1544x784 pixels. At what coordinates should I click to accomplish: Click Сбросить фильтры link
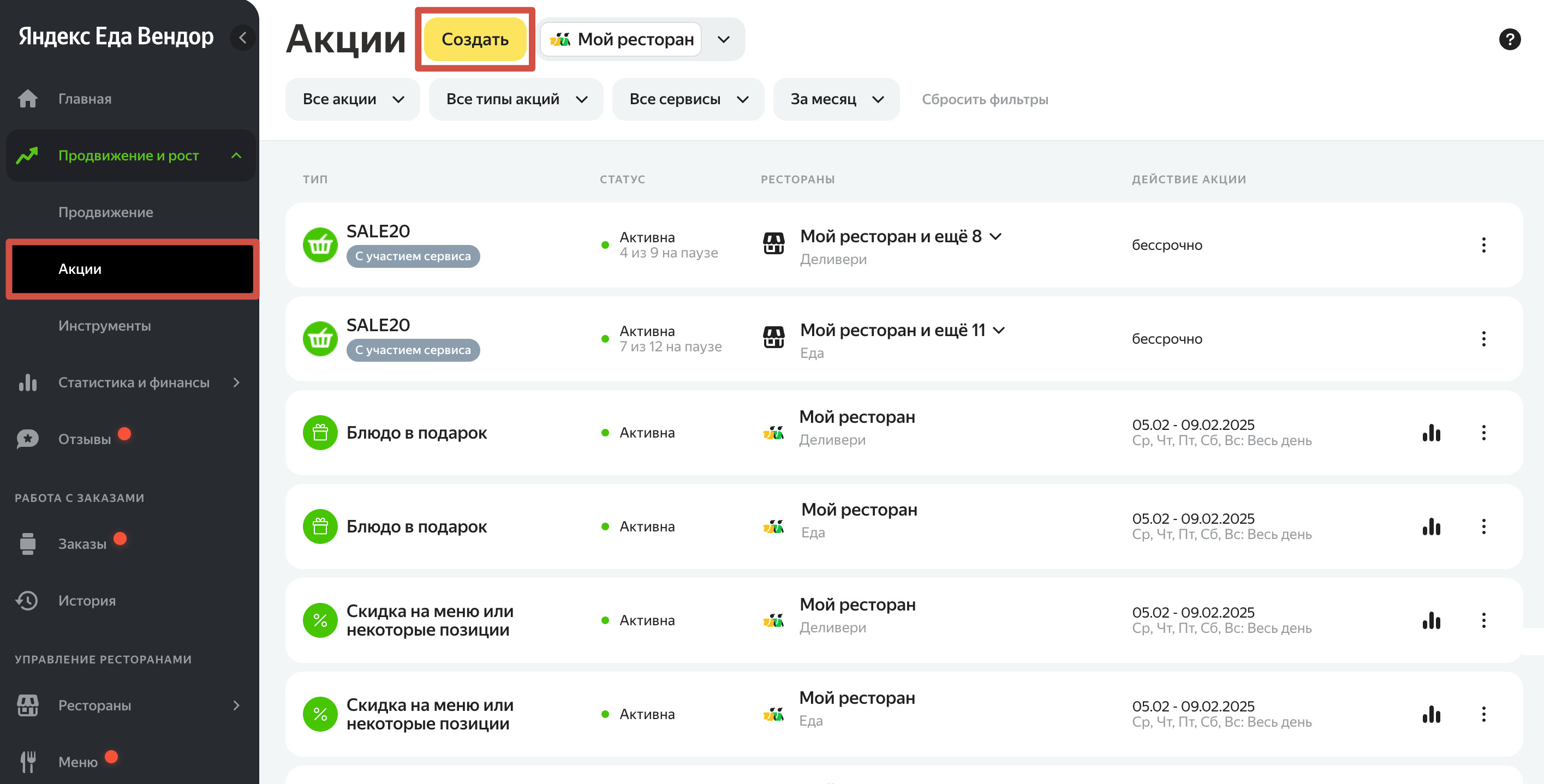click(x=985, y=99)
